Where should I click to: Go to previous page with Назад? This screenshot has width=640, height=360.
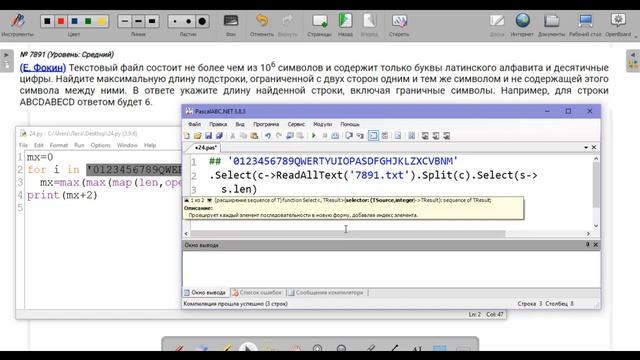click(345, 24)
